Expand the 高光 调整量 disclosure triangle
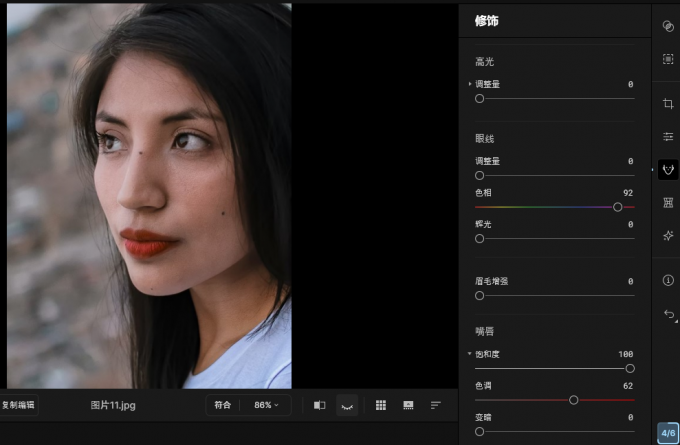The height and width of the screenshot is (445, 680). click(x=470, y=84)
